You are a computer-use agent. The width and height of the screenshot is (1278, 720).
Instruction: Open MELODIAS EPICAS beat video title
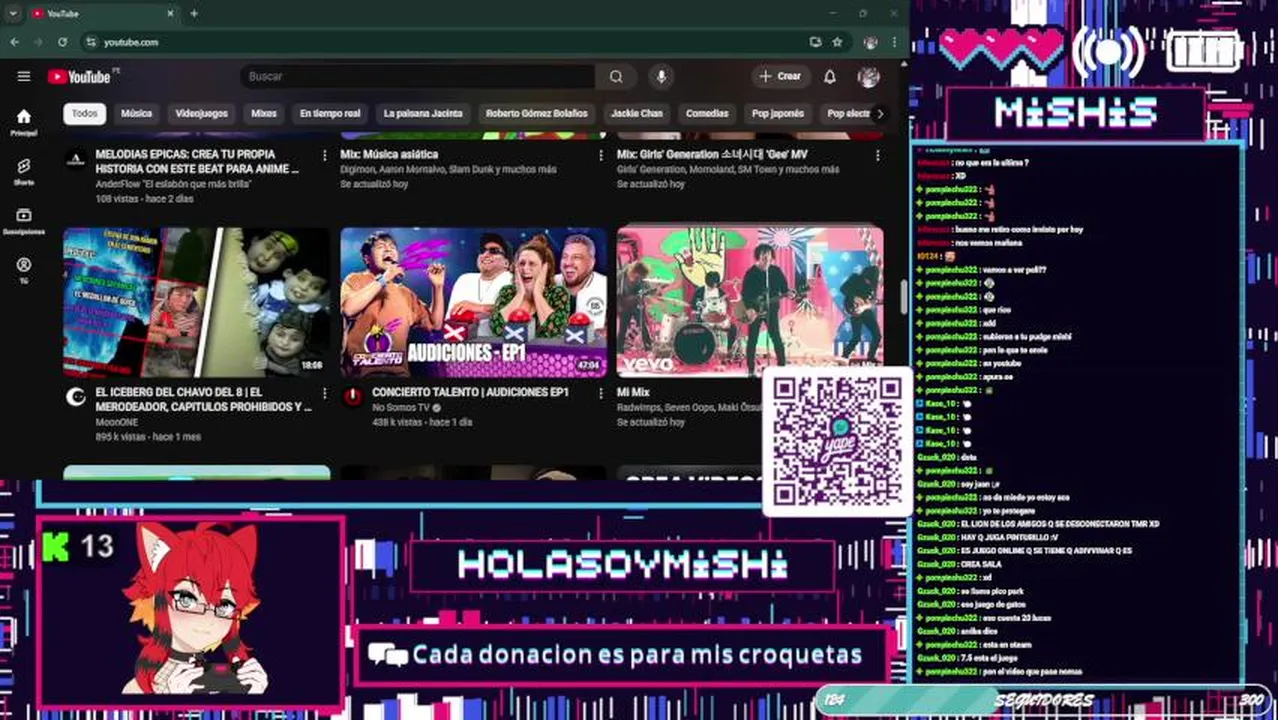[197, 161]
